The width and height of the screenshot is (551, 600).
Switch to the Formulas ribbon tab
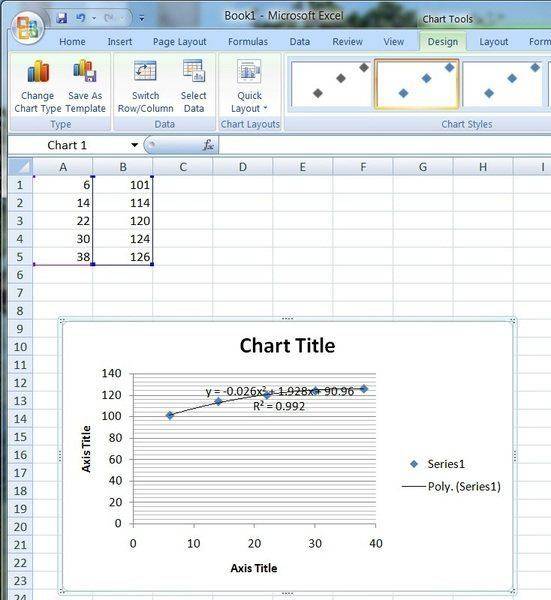[248, 42]
